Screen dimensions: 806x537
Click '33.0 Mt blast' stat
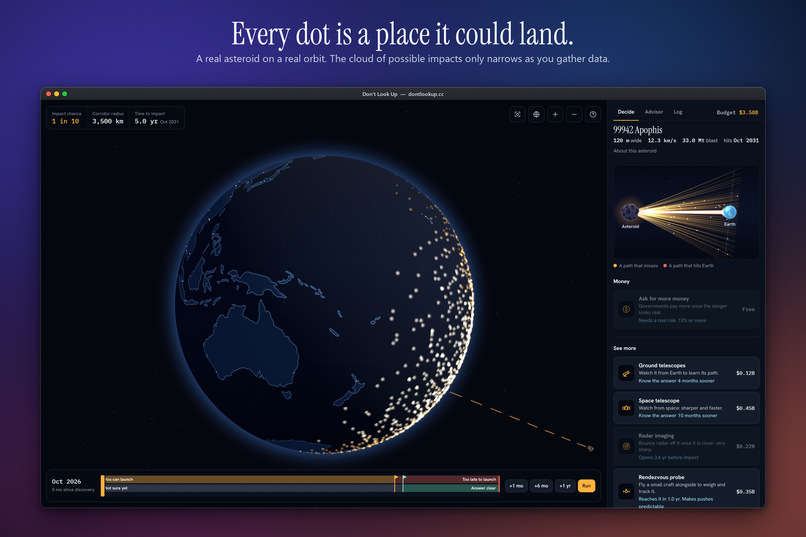(x=700, y=140)
